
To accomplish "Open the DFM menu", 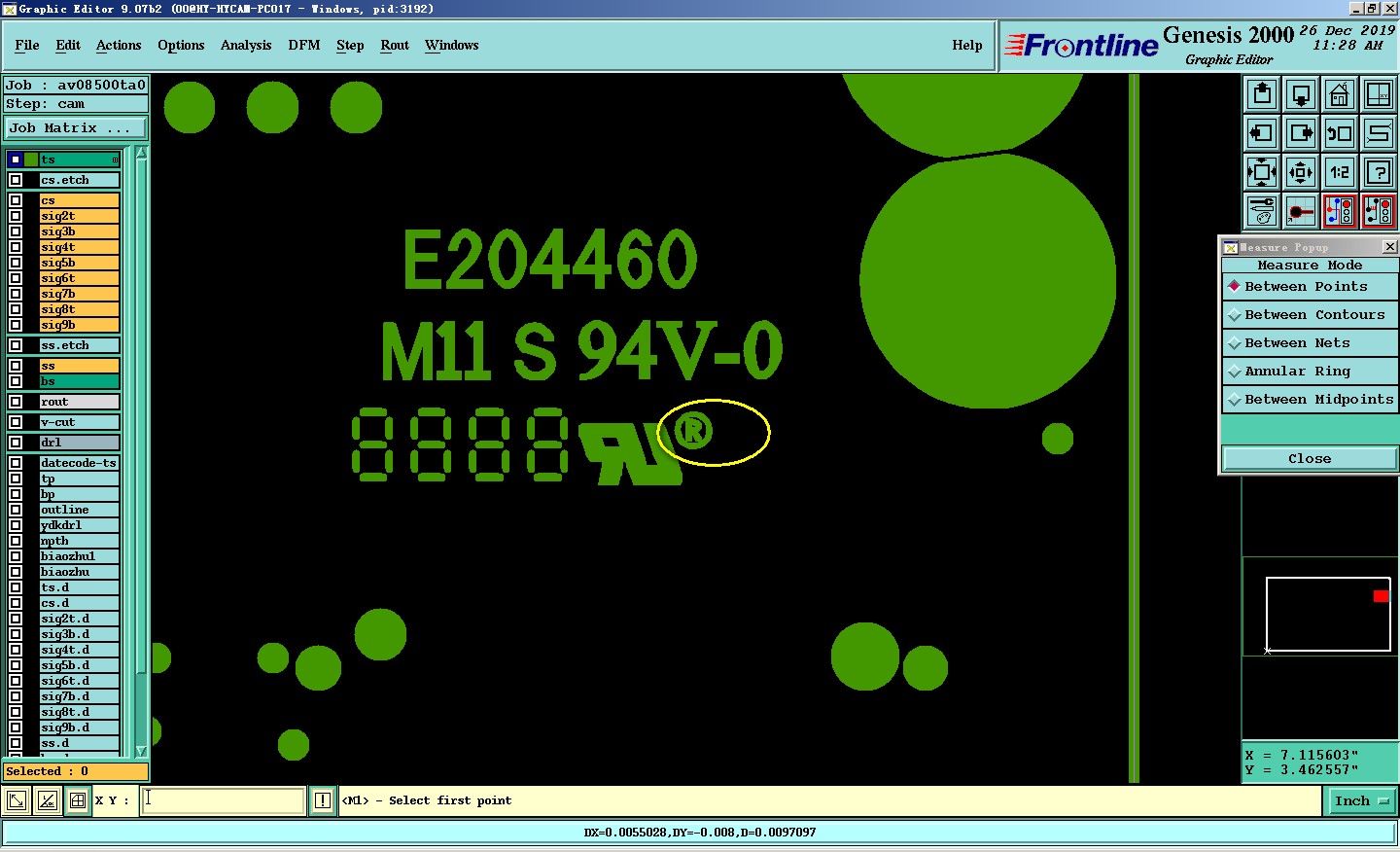I will coord(304,46).
